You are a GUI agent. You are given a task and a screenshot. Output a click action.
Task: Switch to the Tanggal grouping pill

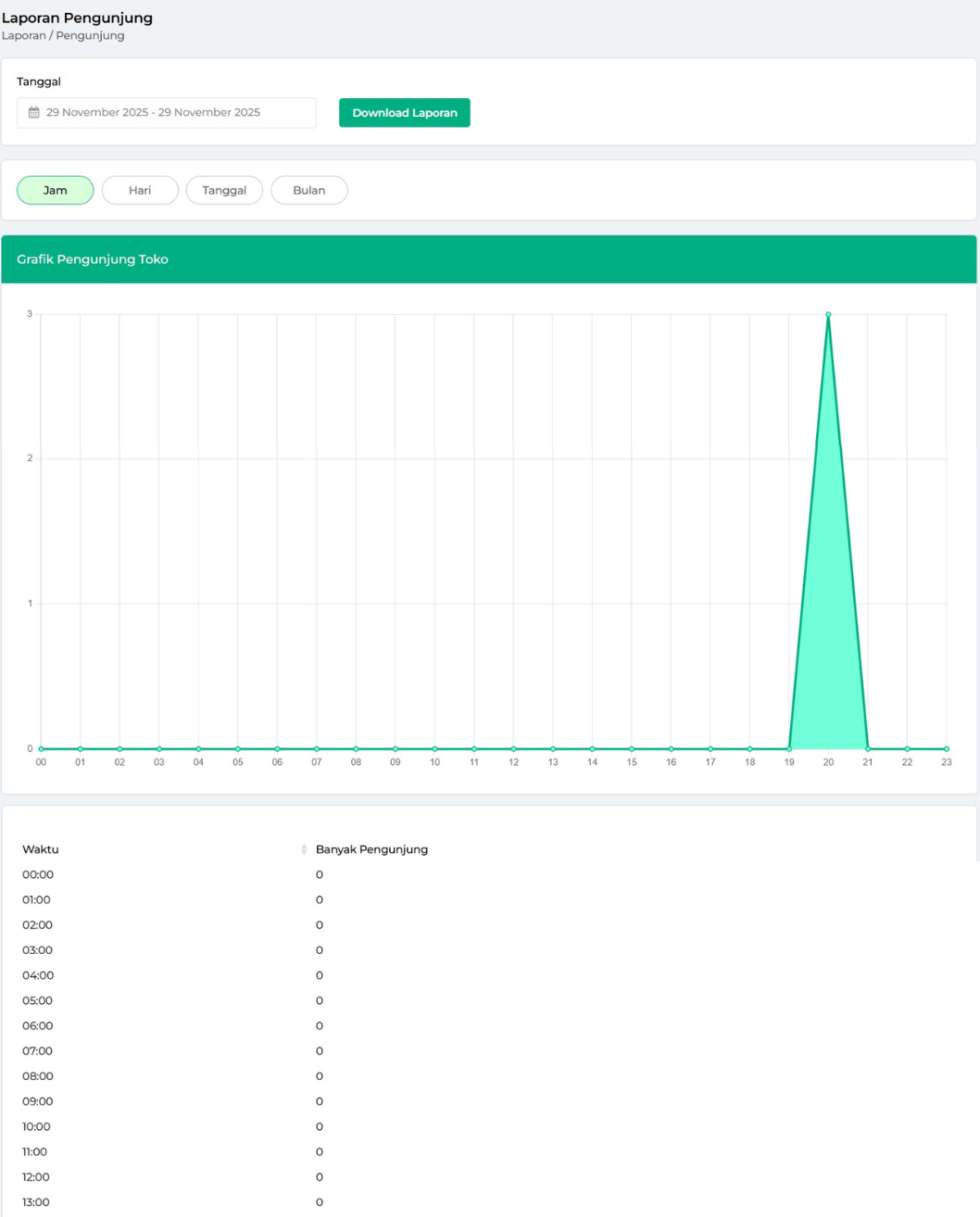coord(224,190)
